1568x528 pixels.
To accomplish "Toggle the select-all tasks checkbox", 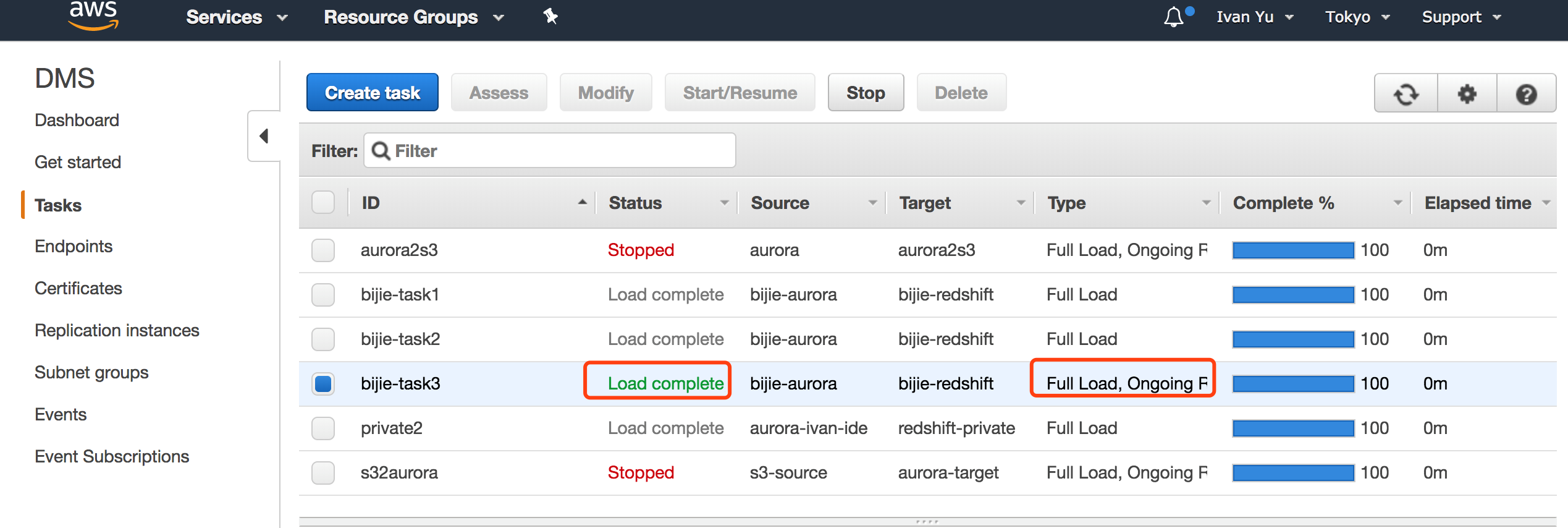I will tap(323, 202).
